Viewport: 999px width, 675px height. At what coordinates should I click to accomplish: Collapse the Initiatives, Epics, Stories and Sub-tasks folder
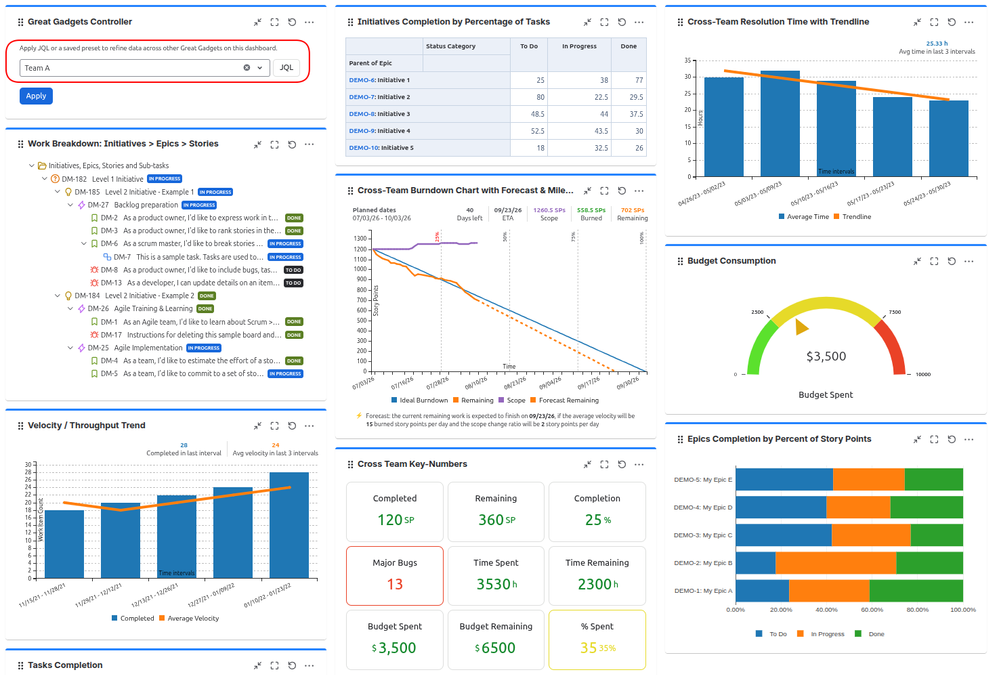click(31, 166)
